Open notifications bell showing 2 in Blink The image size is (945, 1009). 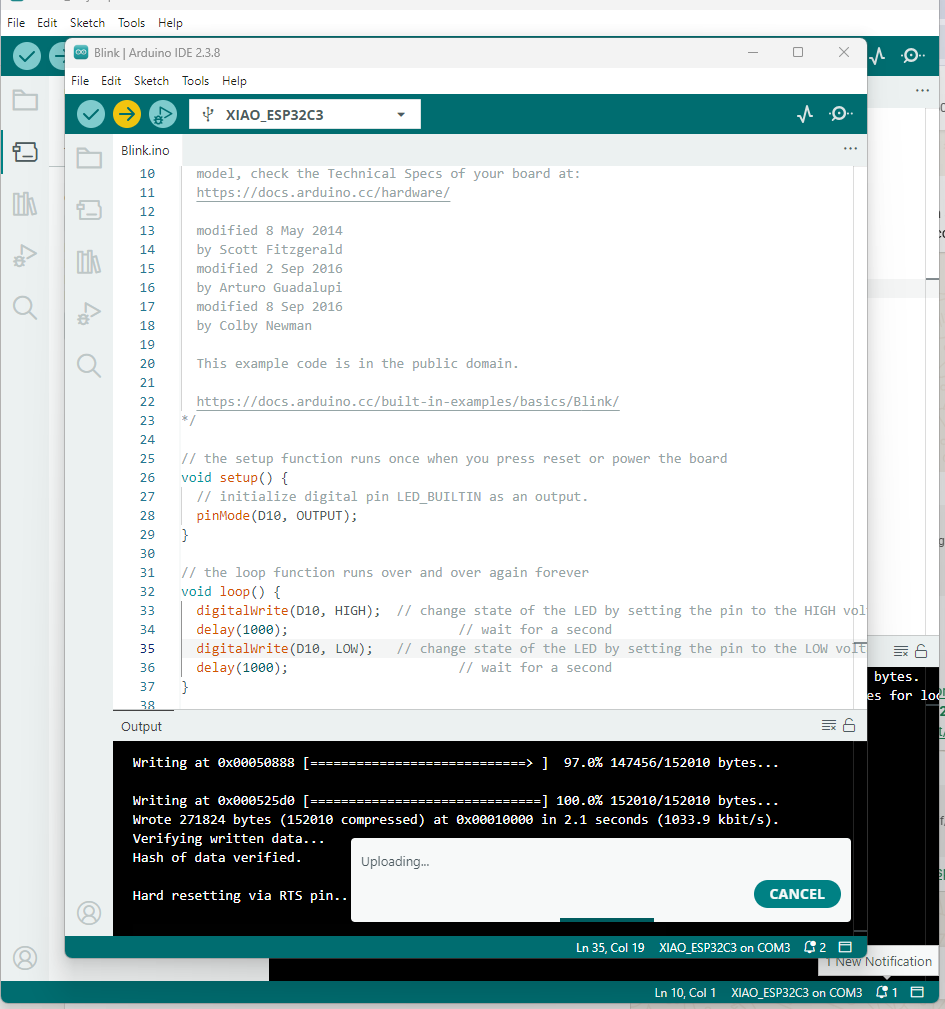(815, 947)
